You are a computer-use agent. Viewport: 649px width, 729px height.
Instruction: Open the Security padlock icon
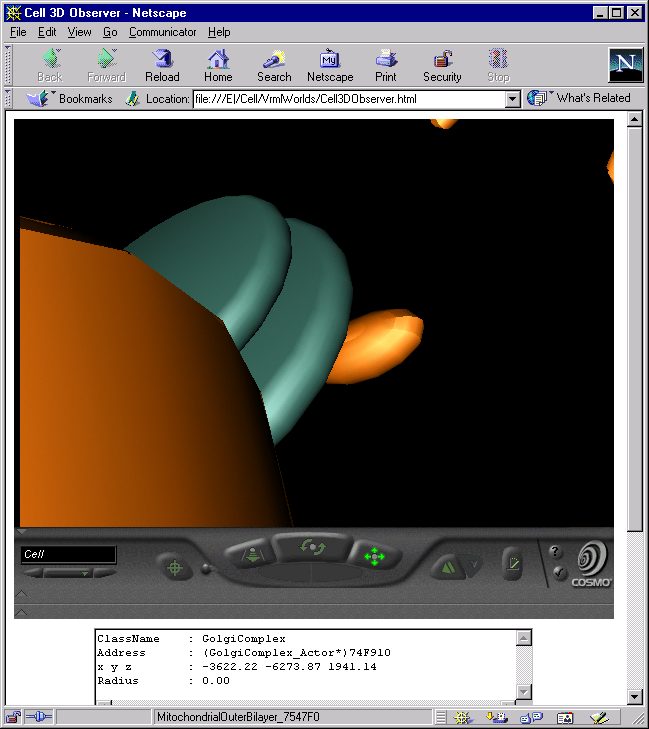click(442, 66)
